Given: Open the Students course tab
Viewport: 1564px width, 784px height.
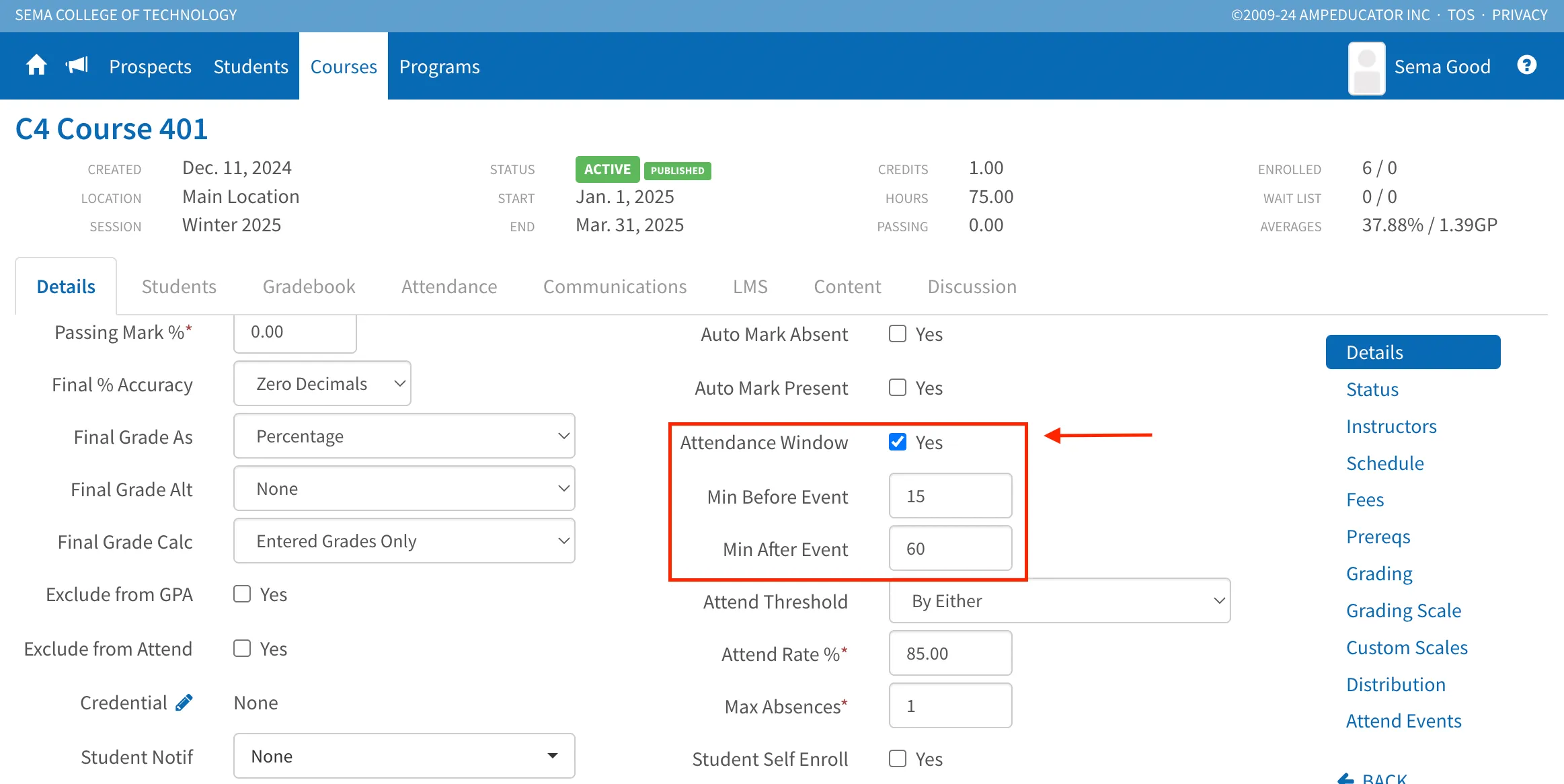Looking at the screenshot, I should tap(179, 286).
